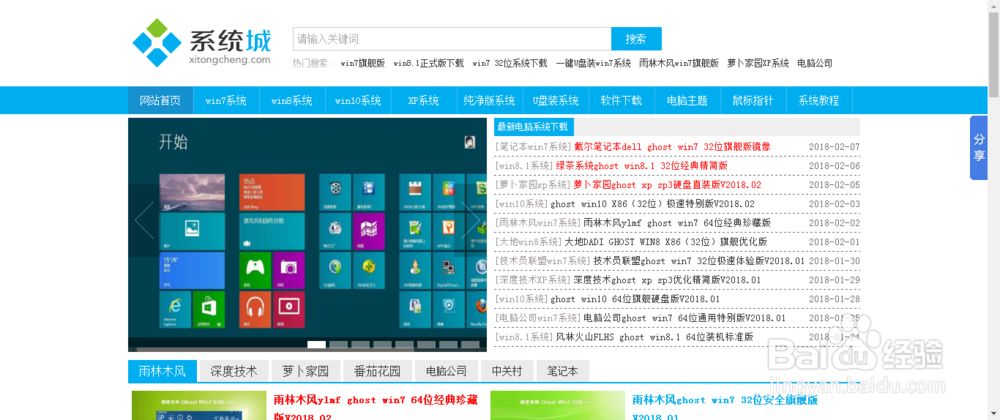Click the Windows 8 start screen banner

coord(307,234)
